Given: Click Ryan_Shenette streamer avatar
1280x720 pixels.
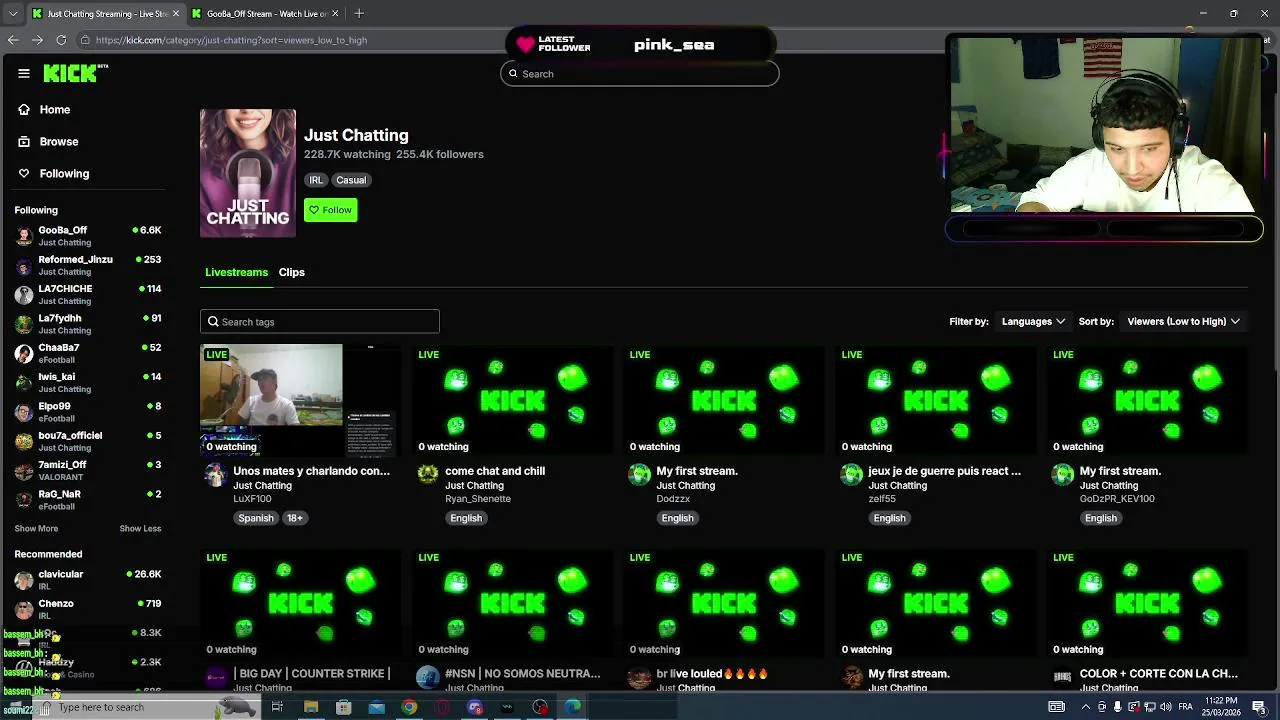Looking at the screenshot, I should (x=428, y=474).
